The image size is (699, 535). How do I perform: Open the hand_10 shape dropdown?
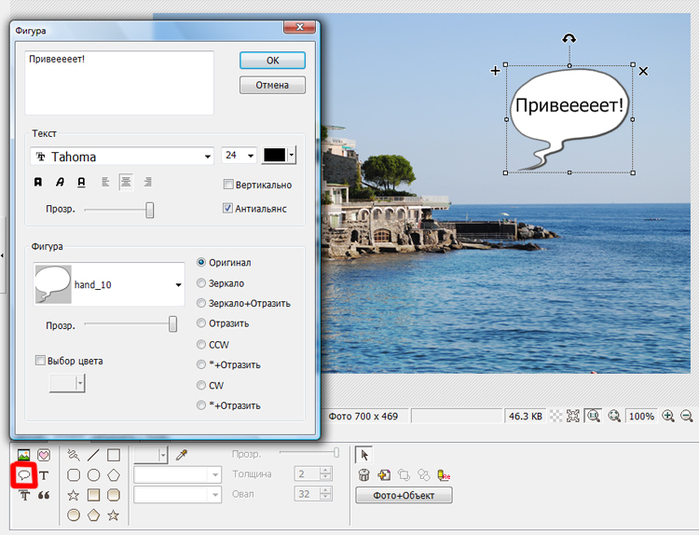coord(178,284)
